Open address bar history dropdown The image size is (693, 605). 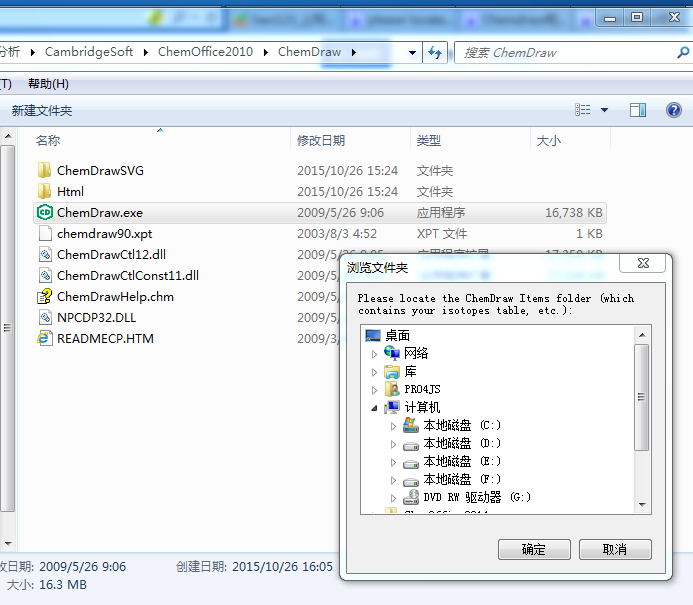(412, 53)
